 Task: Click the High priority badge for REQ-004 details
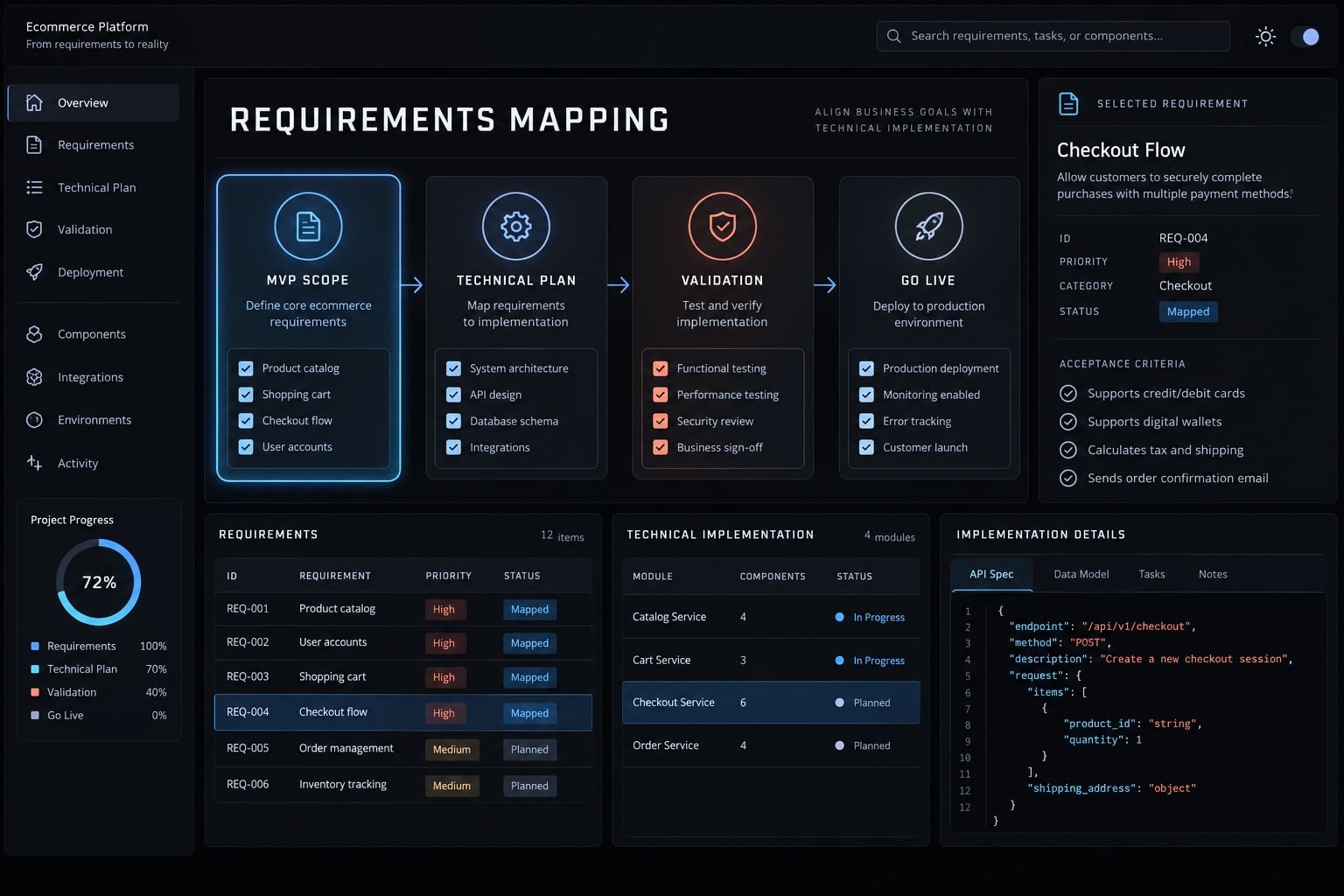point(1179,262)
